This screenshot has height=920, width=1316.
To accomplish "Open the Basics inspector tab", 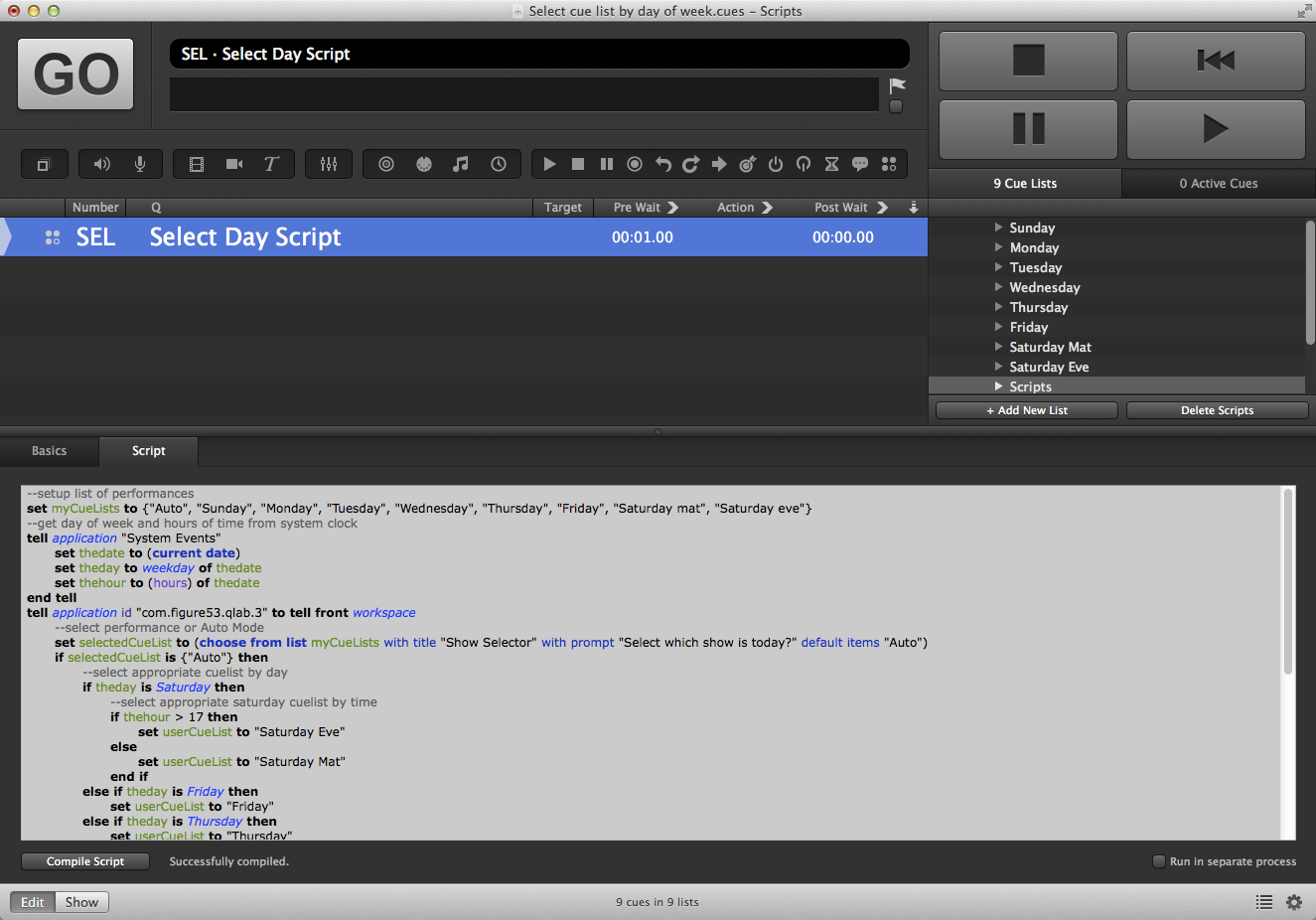I will (49, 451).
